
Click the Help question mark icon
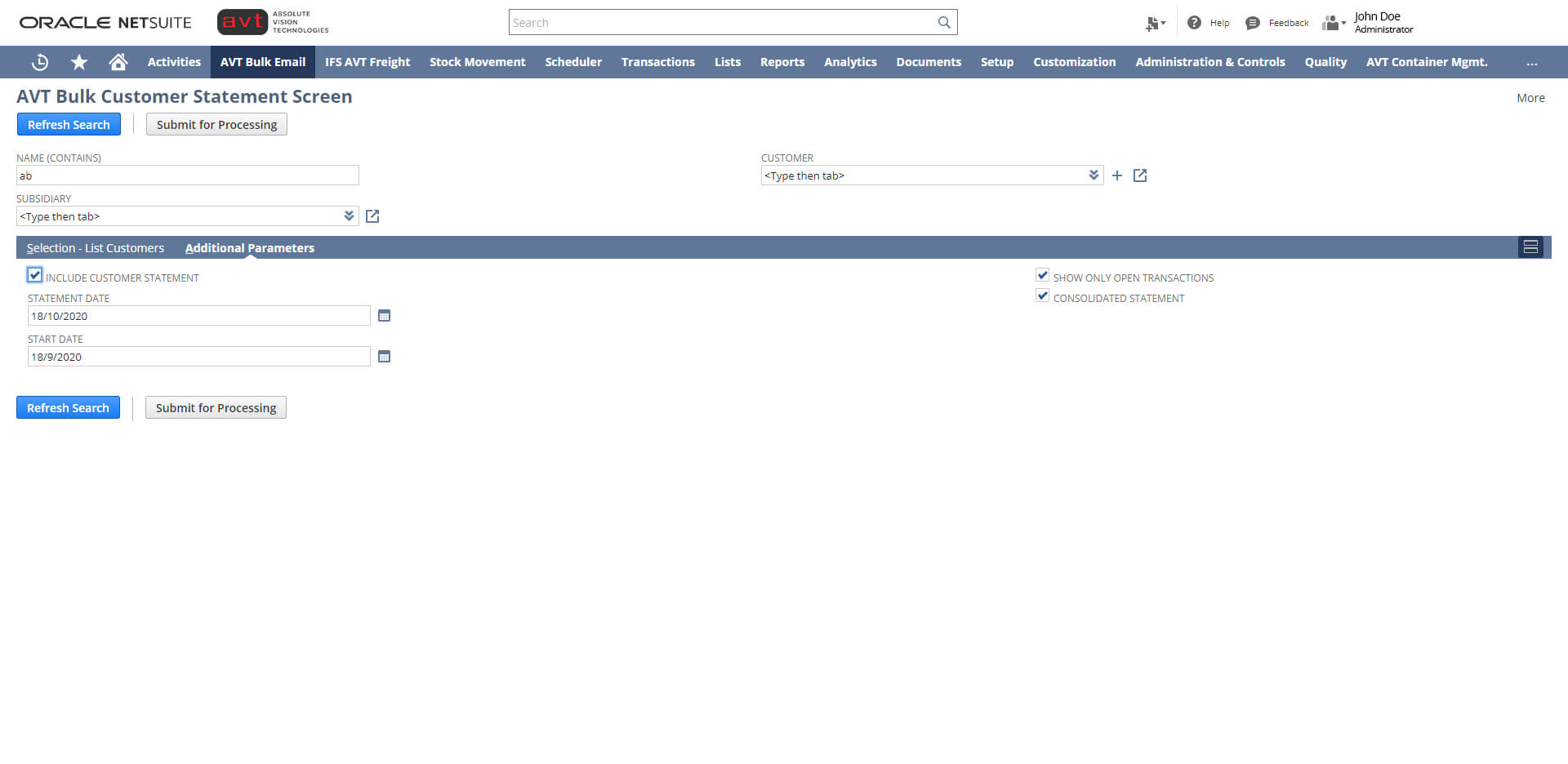click(x=1193, y=22)
